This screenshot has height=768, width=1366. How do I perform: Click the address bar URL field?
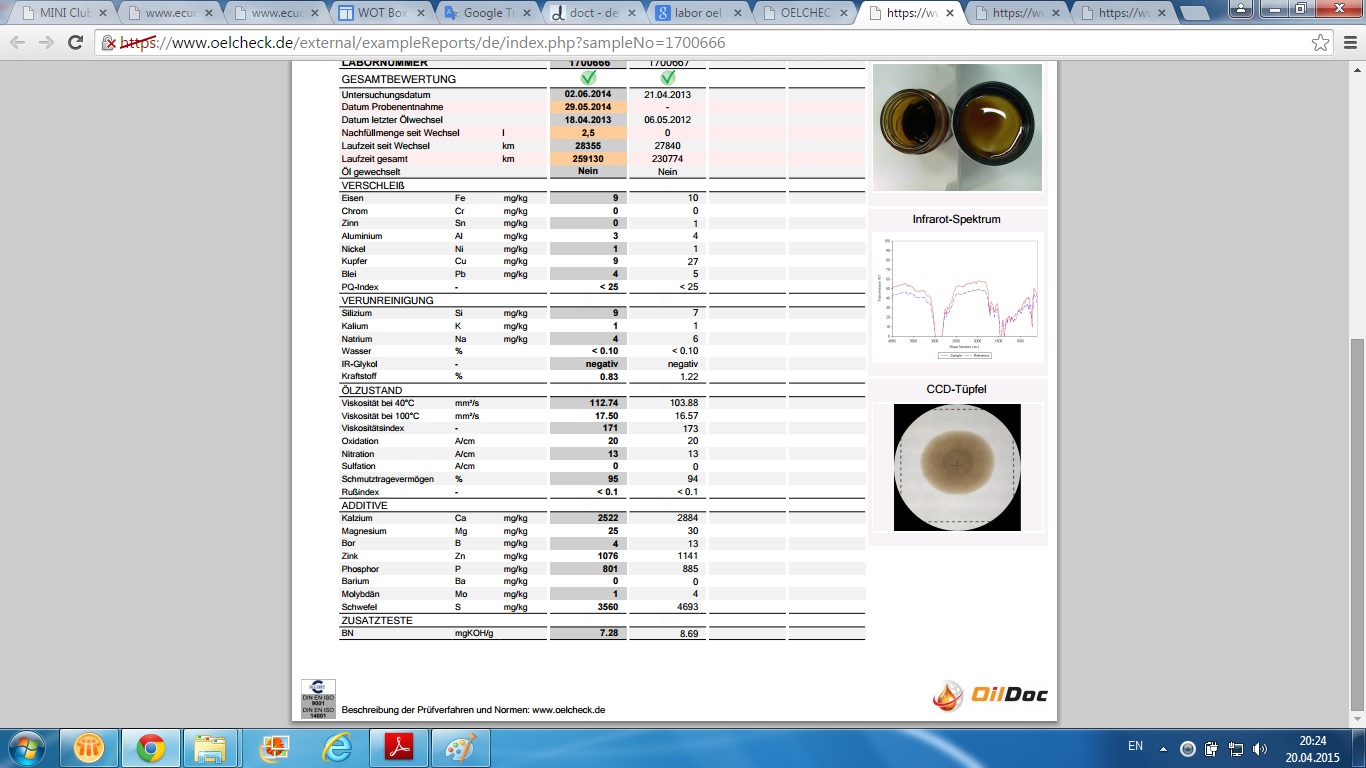pos(700,43)
